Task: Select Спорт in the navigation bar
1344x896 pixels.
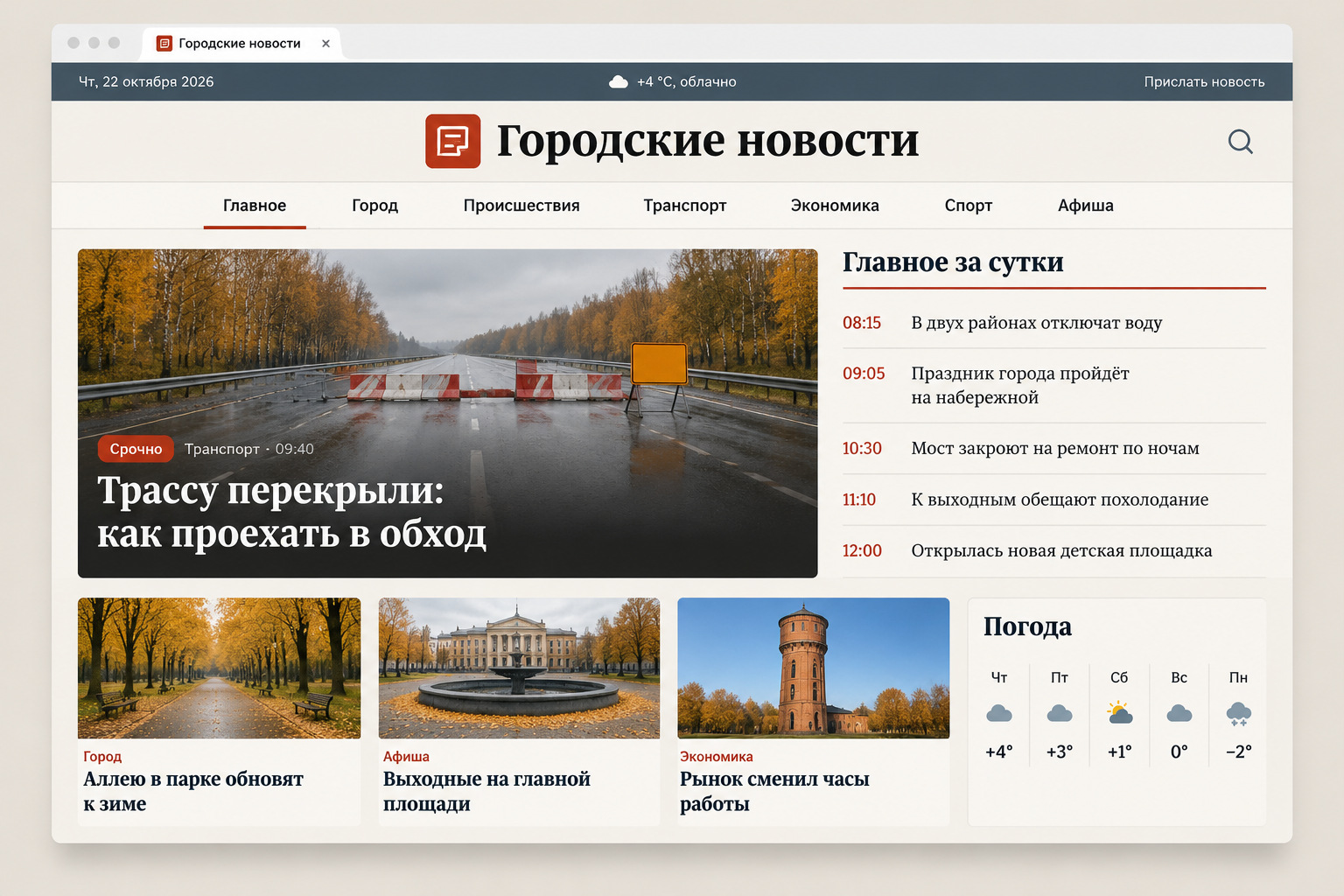Action: coord(969,206)
